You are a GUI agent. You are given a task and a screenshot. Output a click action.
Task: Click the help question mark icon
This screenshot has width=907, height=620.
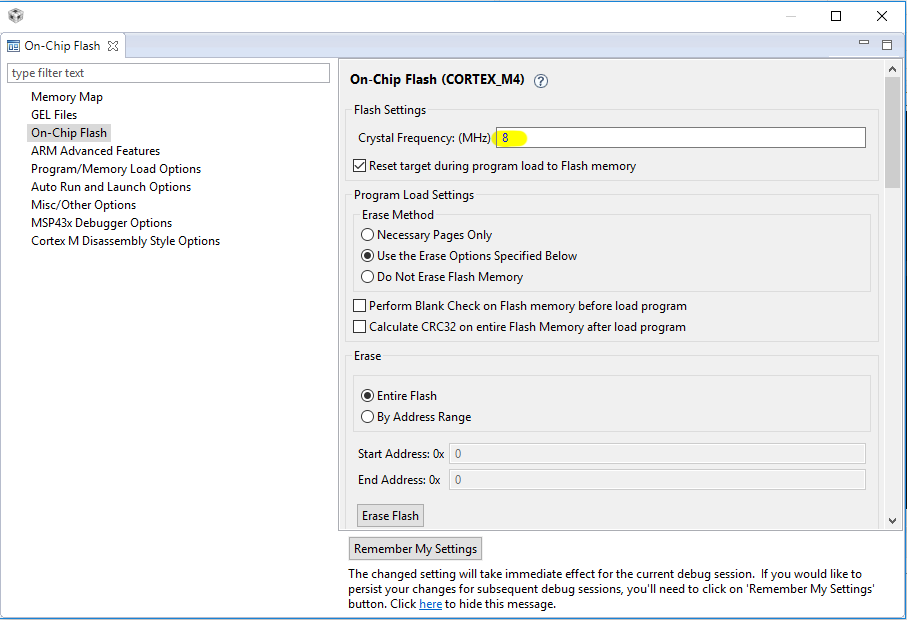click(x=541, y=81)
